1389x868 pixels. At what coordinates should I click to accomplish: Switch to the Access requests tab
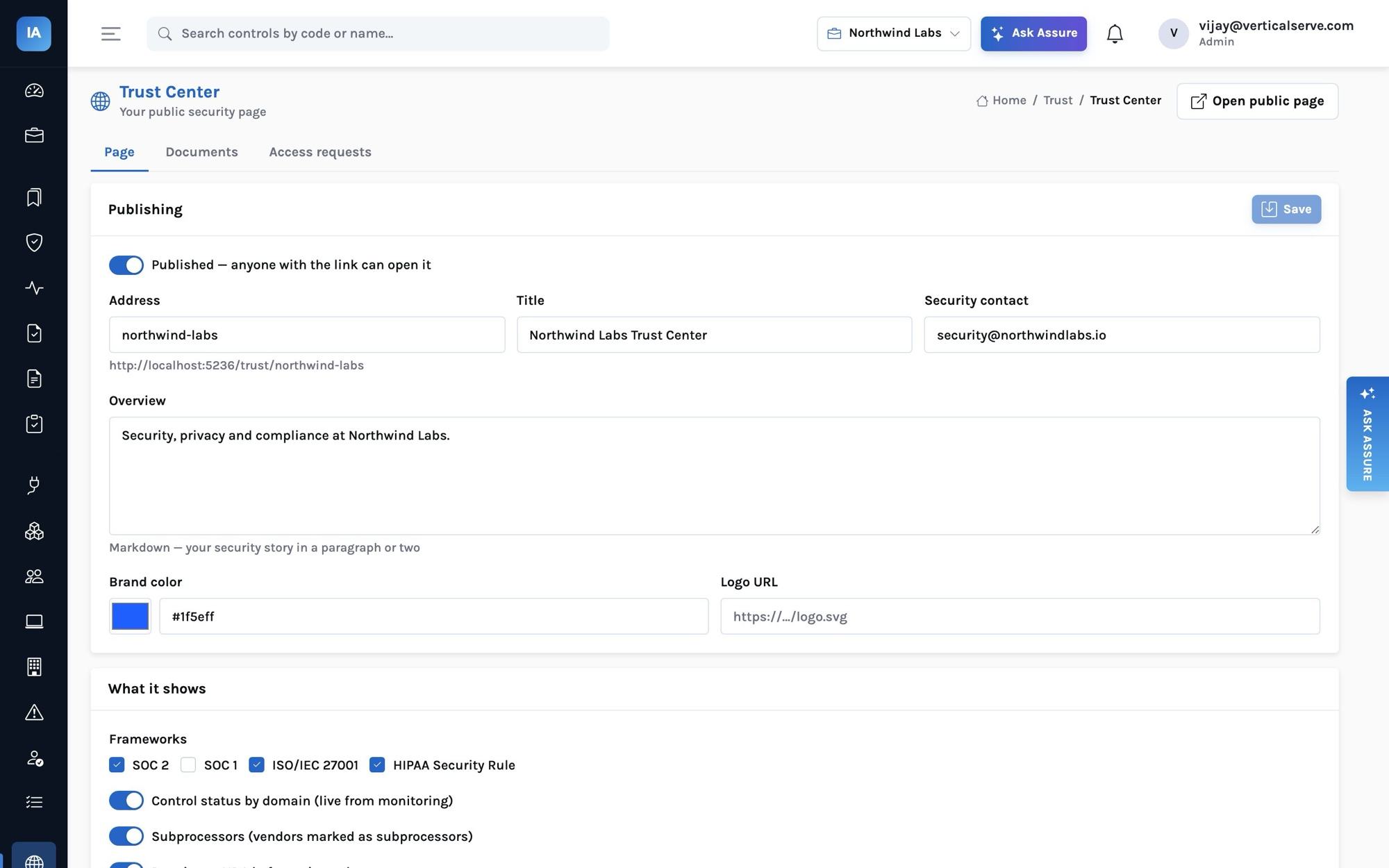320,152
